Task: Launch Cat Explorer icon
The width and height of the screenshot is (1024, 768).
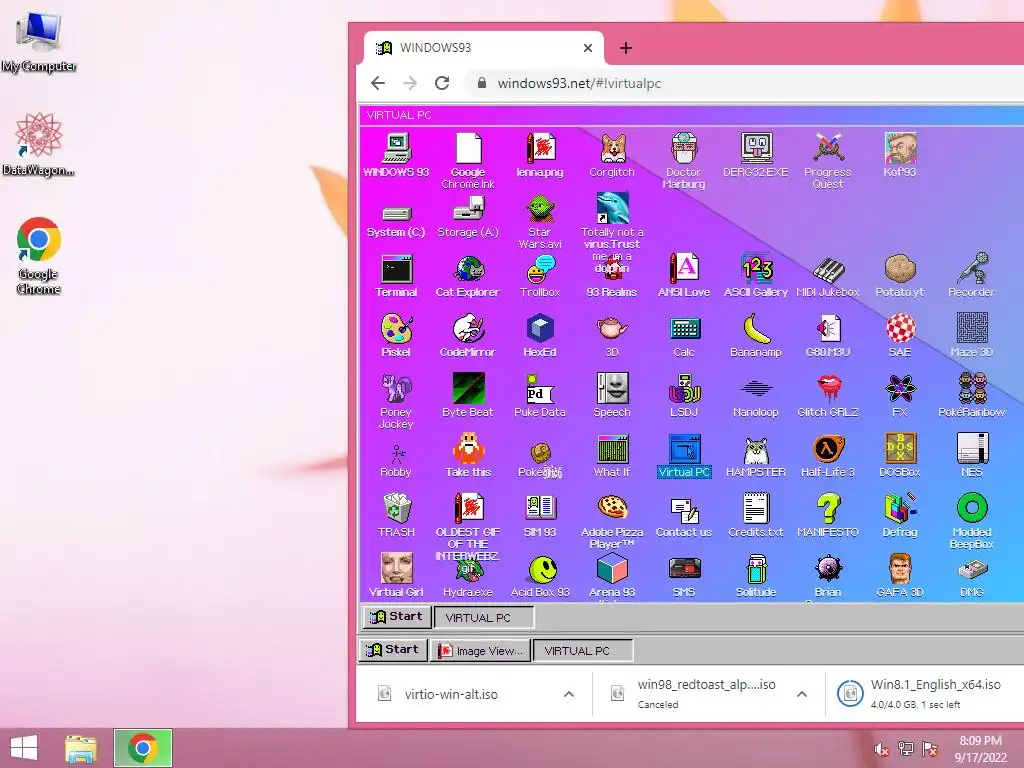Action: pos(468,276)
